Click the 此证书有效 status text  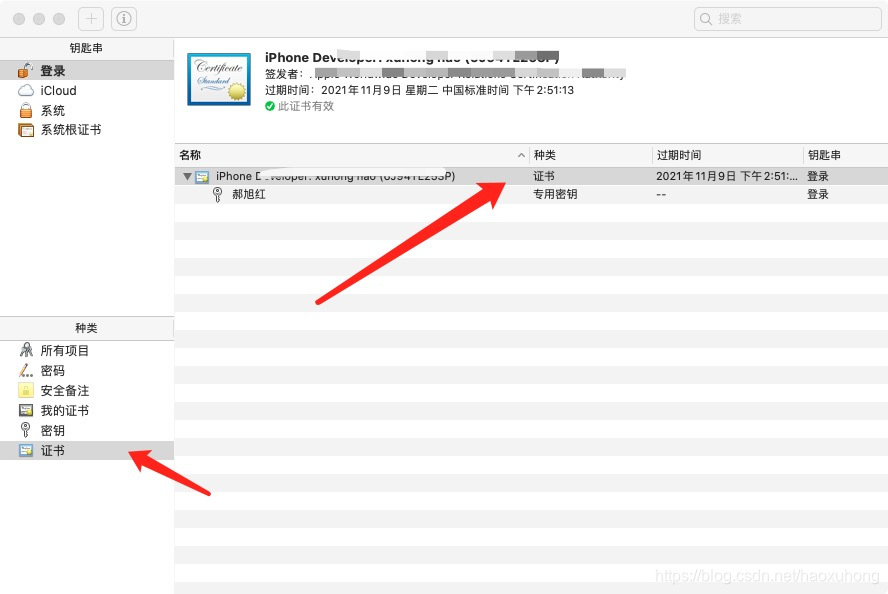306,106
